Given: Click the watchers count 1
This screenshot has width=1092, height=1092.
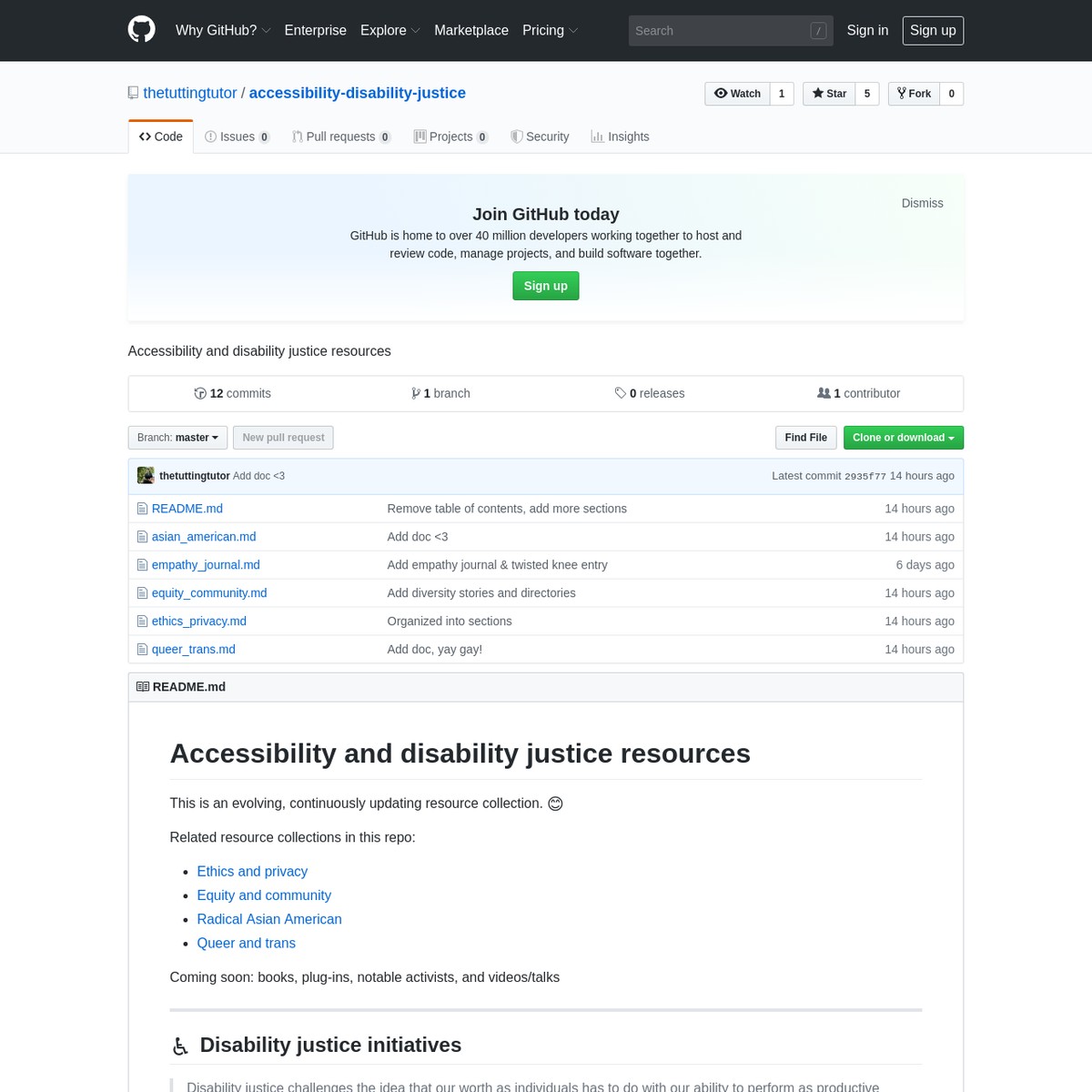Looking at the screenshot, I should coord(782,94).
